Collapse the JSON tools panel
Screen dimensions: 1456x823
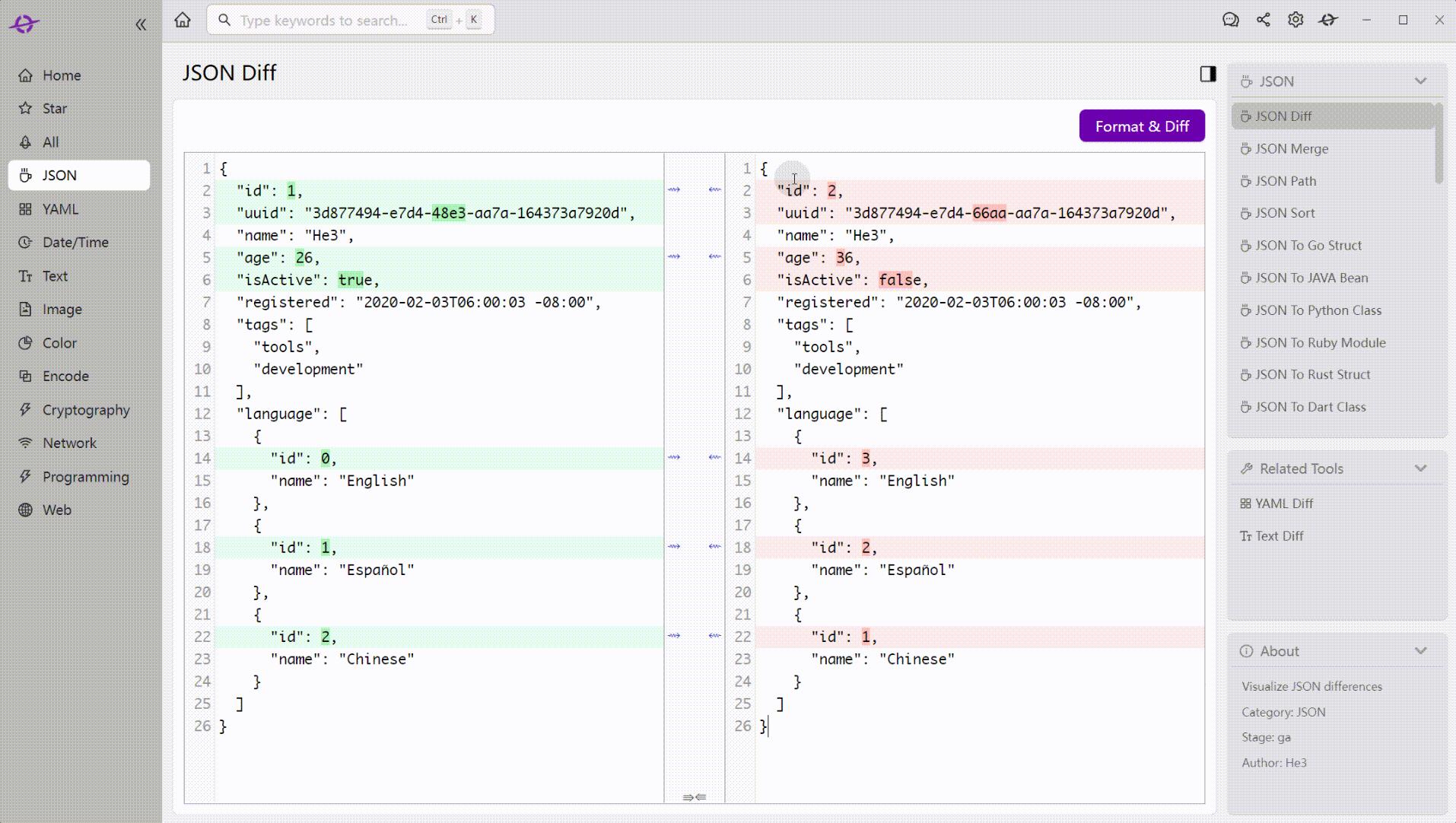[x=1421, y=81]
